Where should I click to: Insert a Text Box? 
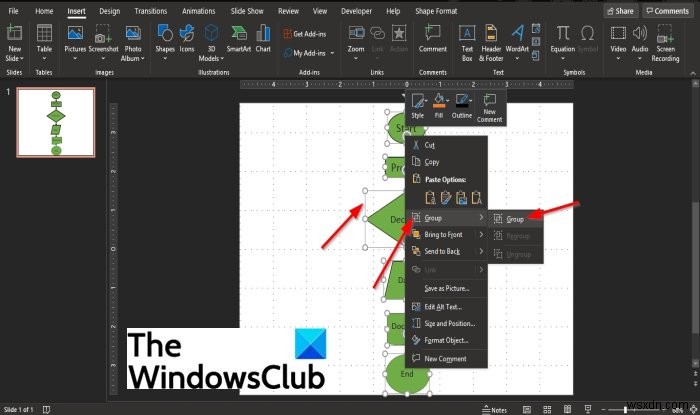[x=467, y=42]
